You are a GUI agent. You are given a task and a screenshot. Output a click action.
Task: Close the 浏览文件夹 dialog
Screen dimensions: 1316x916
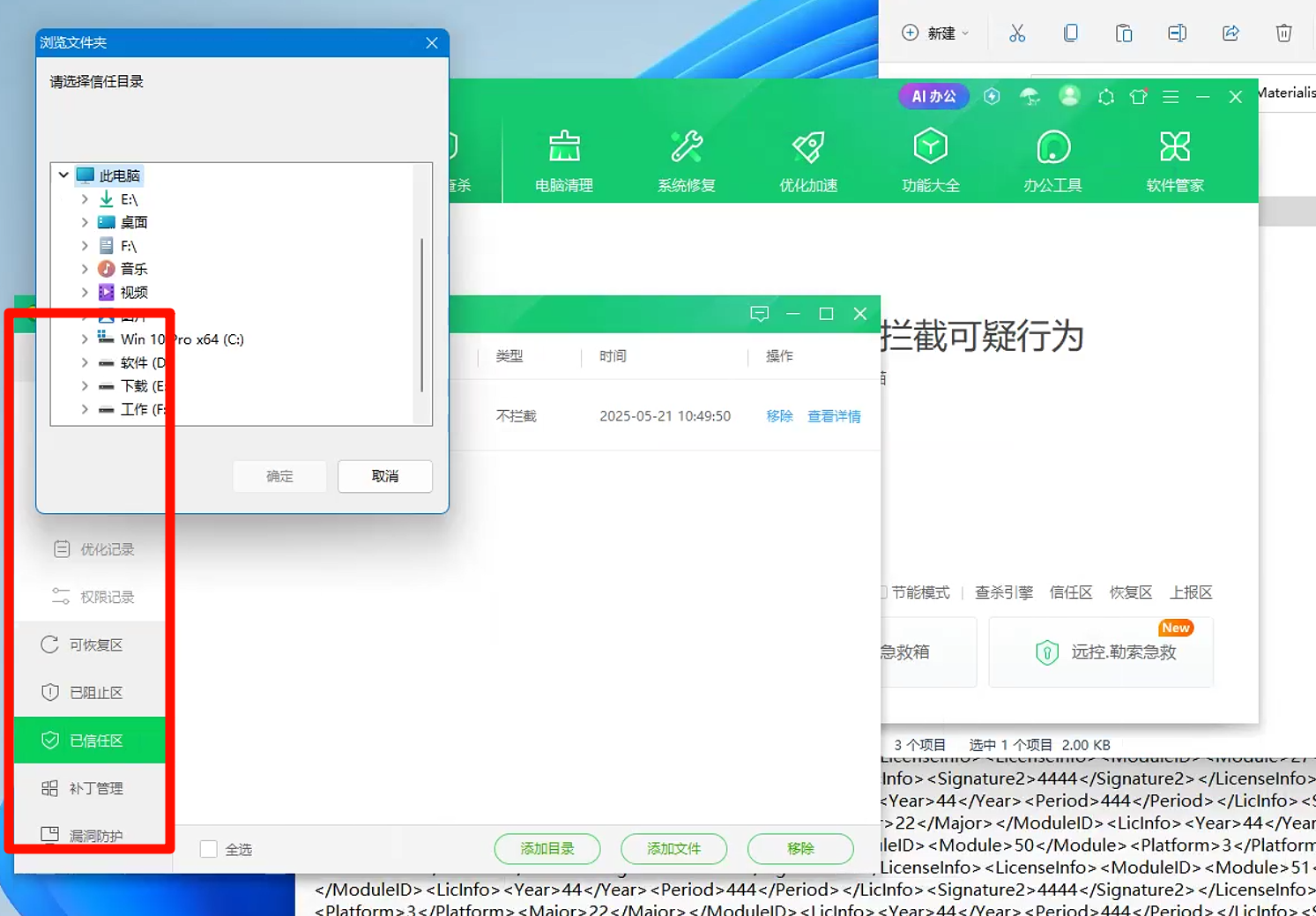(432, 42)
